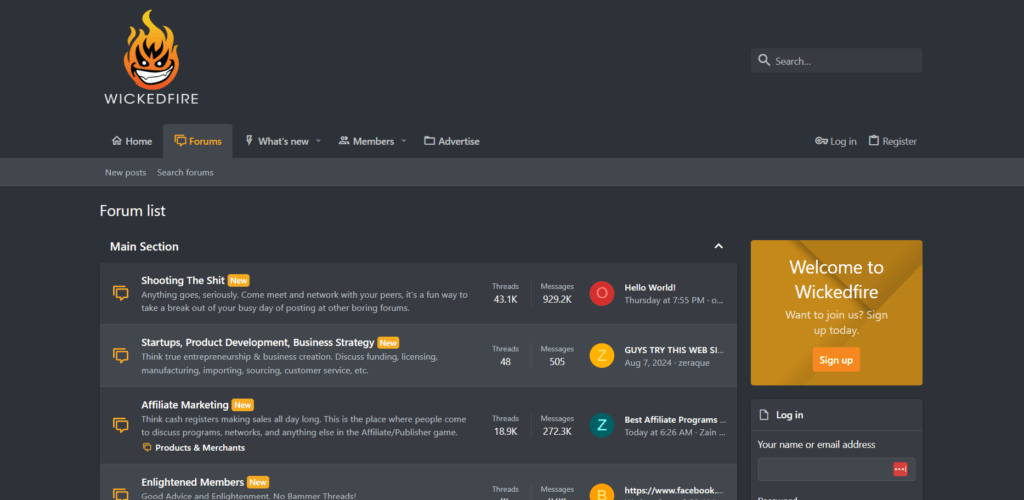Click the teal Z user avatar
Image resolution: width=1024 pixels, height=500 pixels.
602,426
